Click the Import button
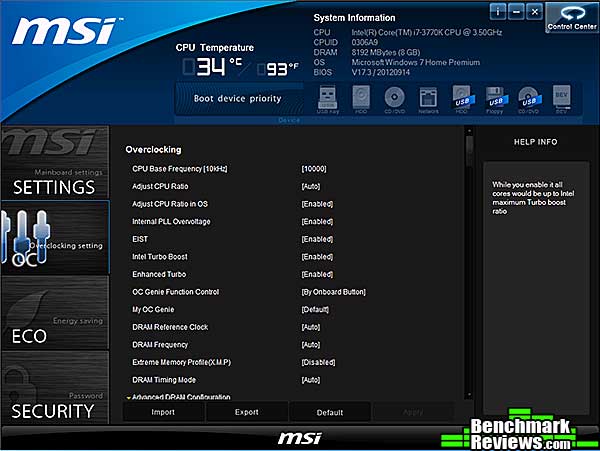This screenshot has height=451, width=600. point(163,412)
